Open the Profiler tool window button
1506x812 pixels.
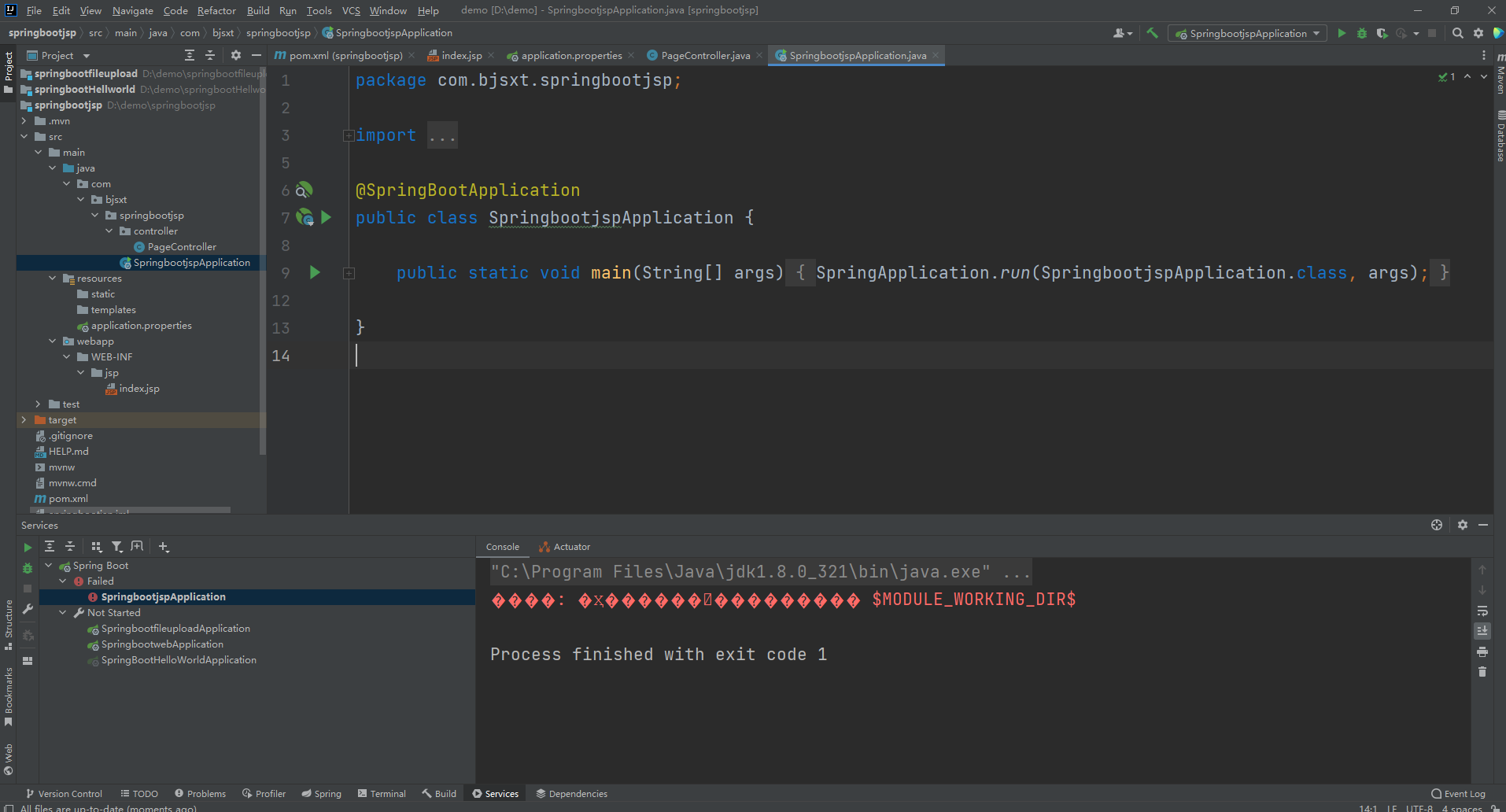[264, 793]
